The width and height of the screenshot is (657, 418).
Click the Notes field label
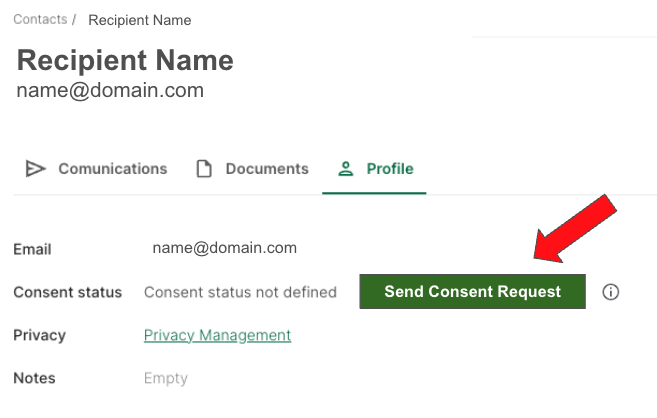click(34, 378)
